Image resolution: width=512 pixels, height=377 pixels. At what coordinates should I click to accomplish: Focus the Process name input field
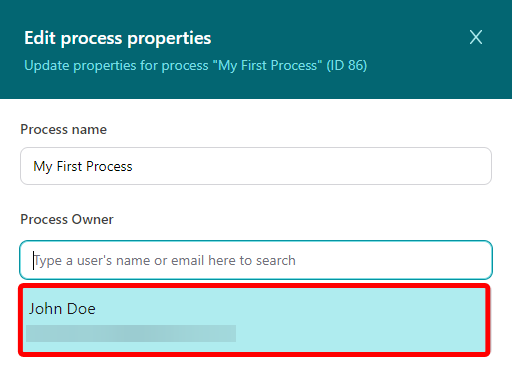point(256,166)
